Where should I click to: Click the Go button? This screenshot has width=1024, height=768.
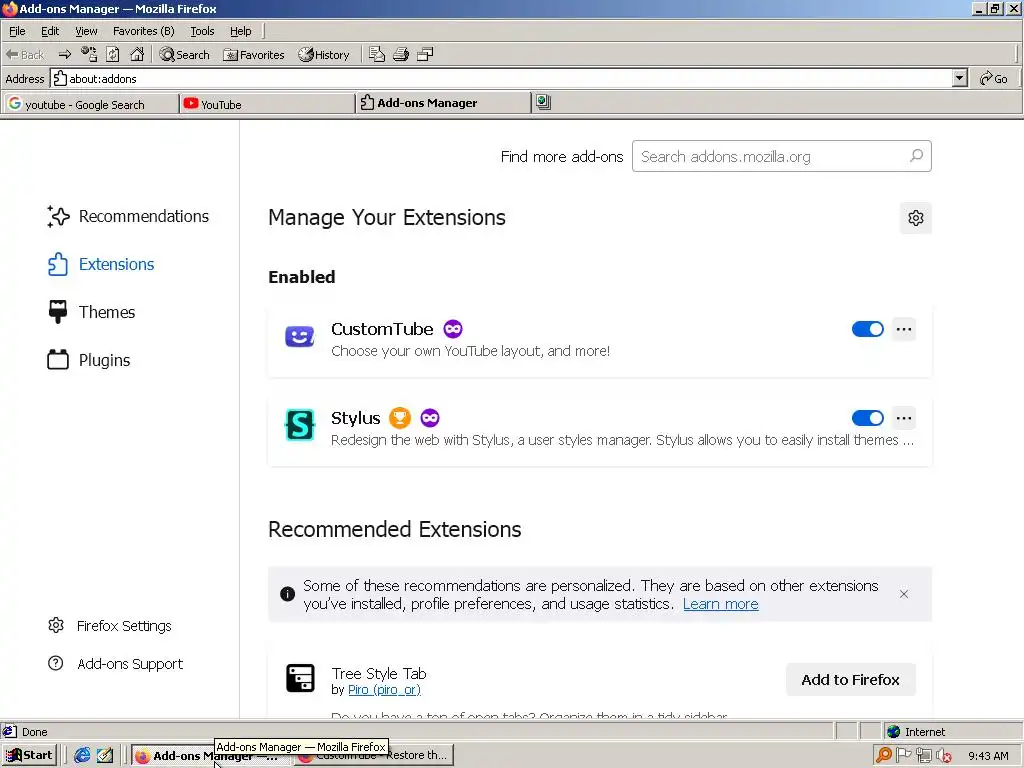pos(994,78)
